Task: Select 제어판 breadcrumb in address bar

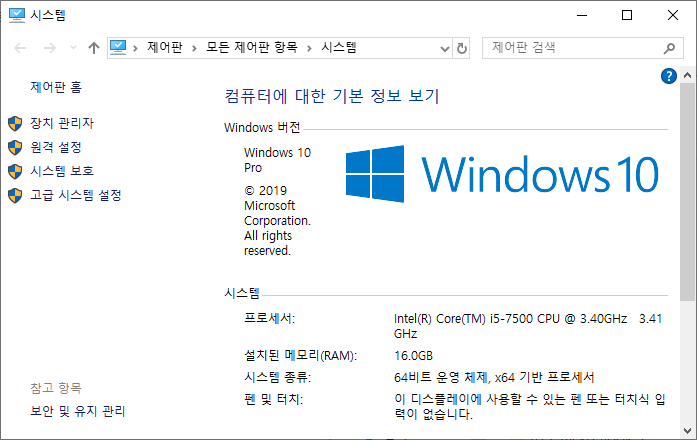Action: coord(165,48)
